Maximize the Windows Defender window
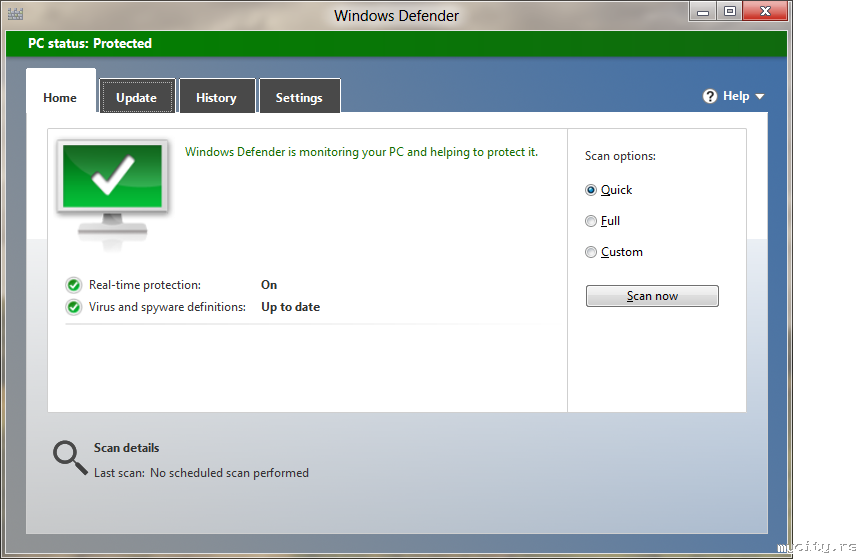Screen dimensions: 864x559 (730, 11)
